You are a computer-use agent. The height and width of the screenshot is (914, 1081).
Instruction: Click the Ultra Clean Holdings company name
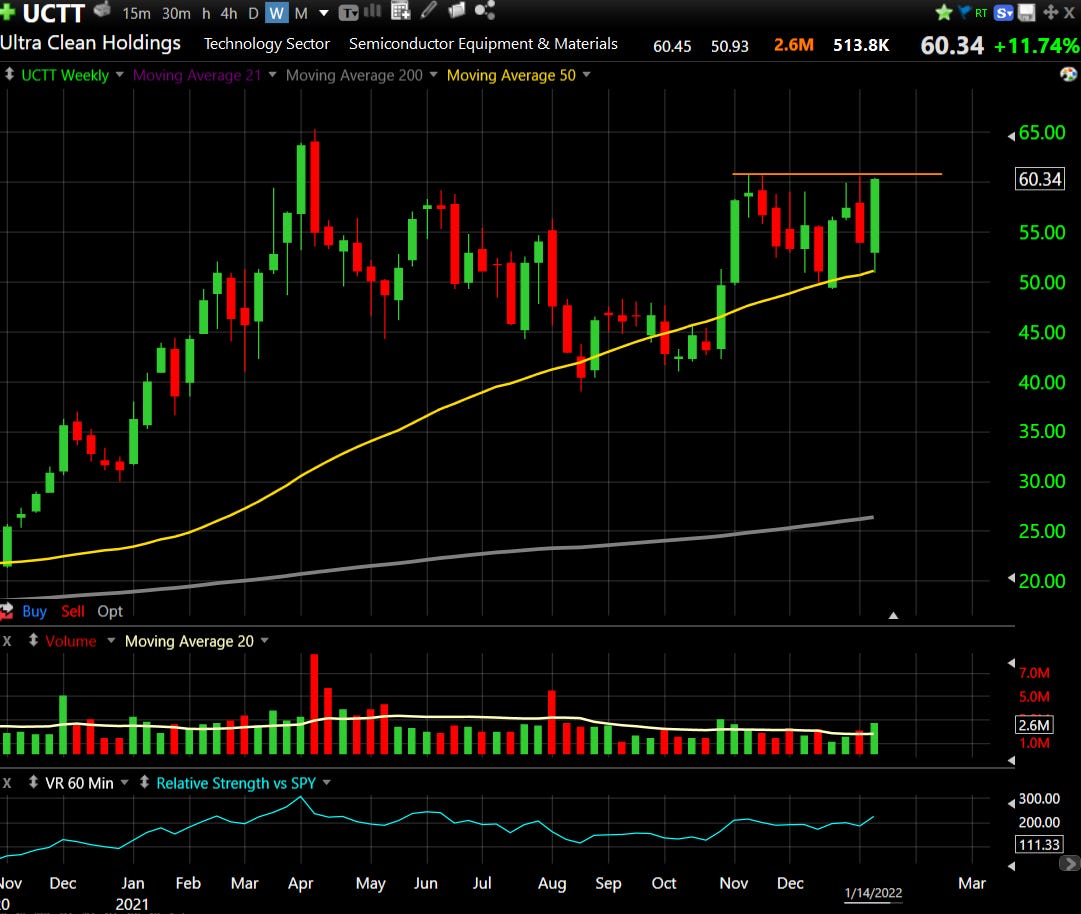pos(90,43)
